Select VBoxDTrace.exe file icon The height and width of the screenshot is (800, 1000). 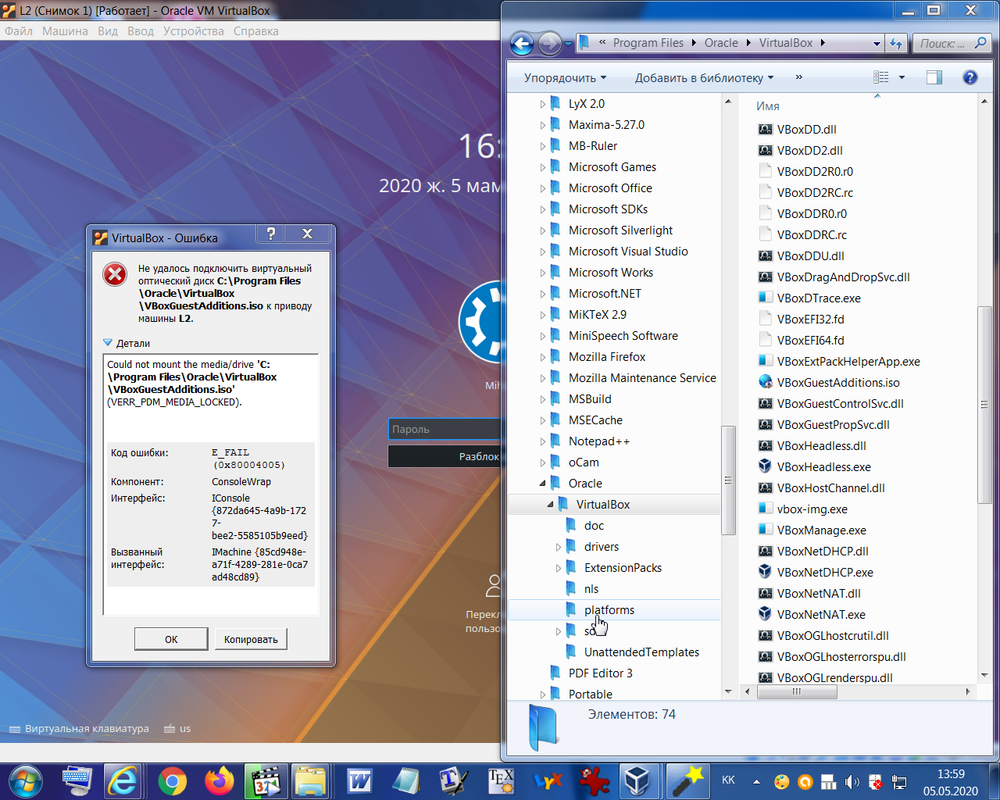765,297
